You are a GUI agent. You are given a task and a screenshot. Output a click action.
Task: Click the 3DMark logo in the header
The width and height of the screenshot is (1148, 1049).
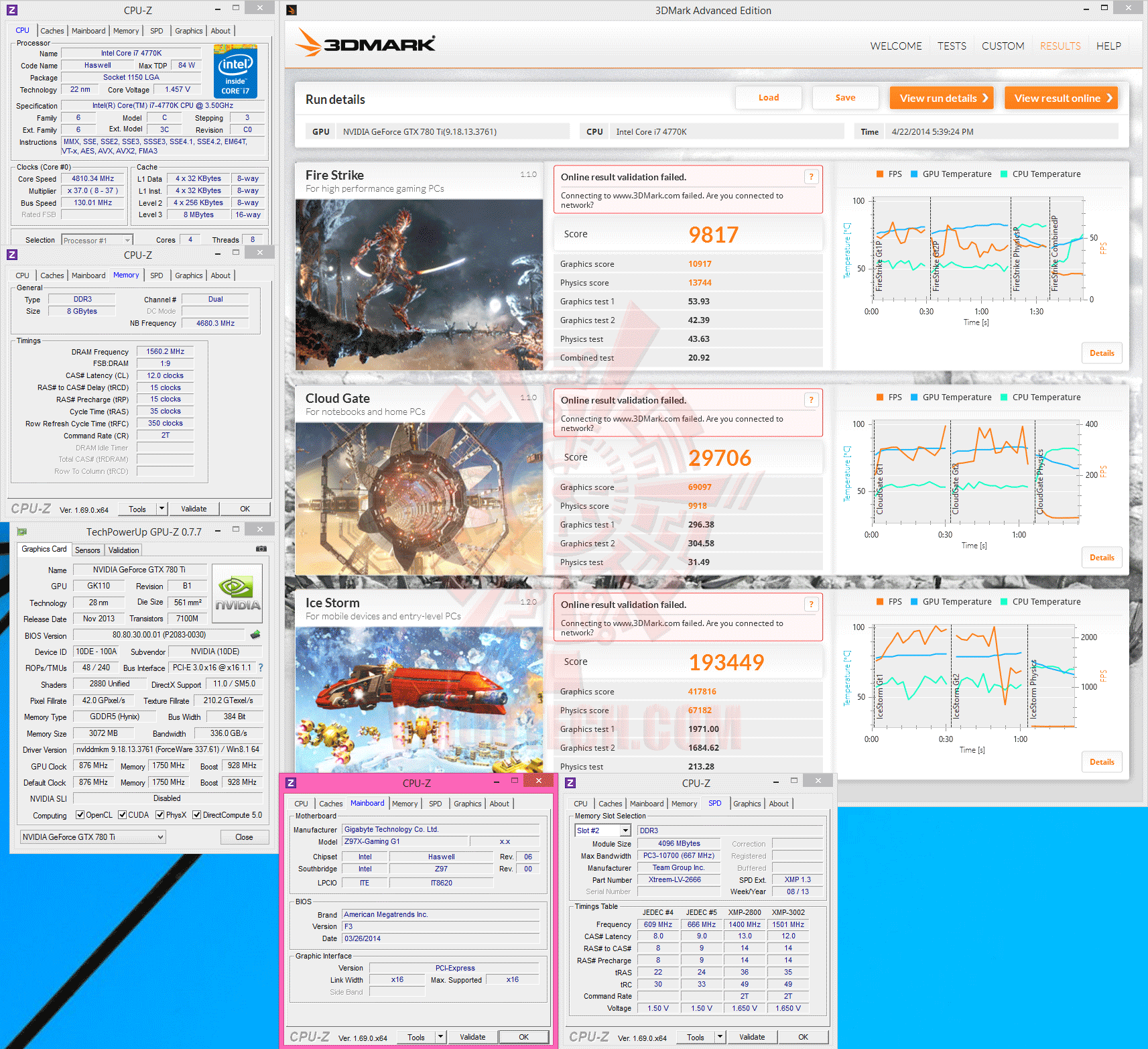[366, 43]
